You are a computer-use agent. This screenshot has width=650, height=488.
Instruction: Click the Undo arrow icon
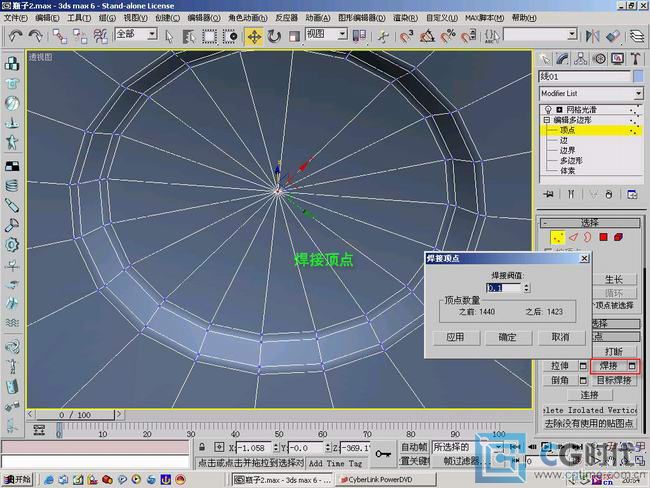pos(15,36)
